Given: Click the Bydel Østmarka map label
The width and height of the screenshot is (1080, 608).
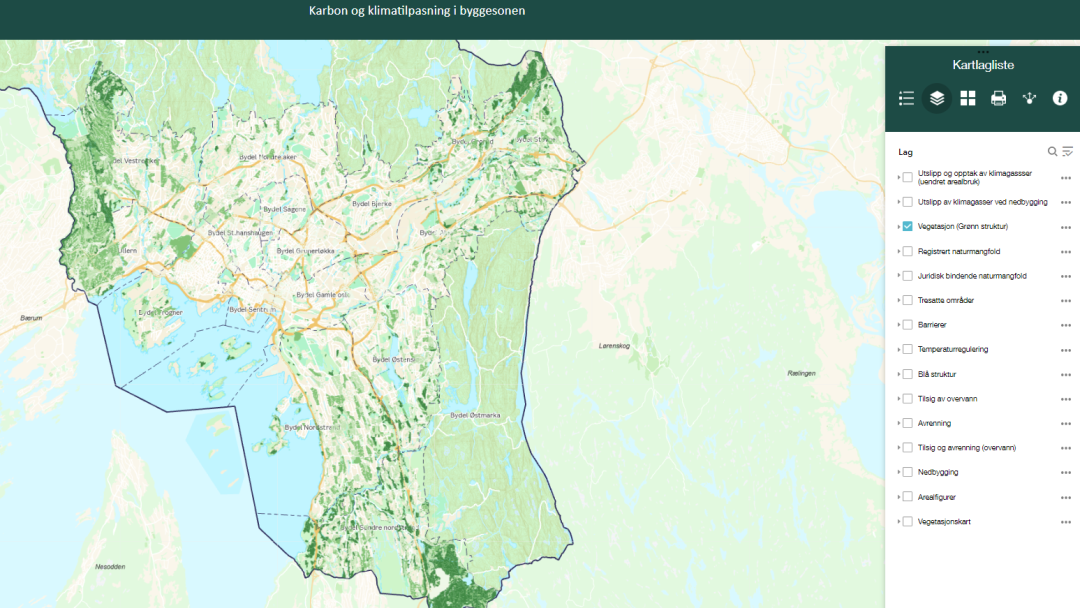Looking at the screenshot, I should [474, 415].
